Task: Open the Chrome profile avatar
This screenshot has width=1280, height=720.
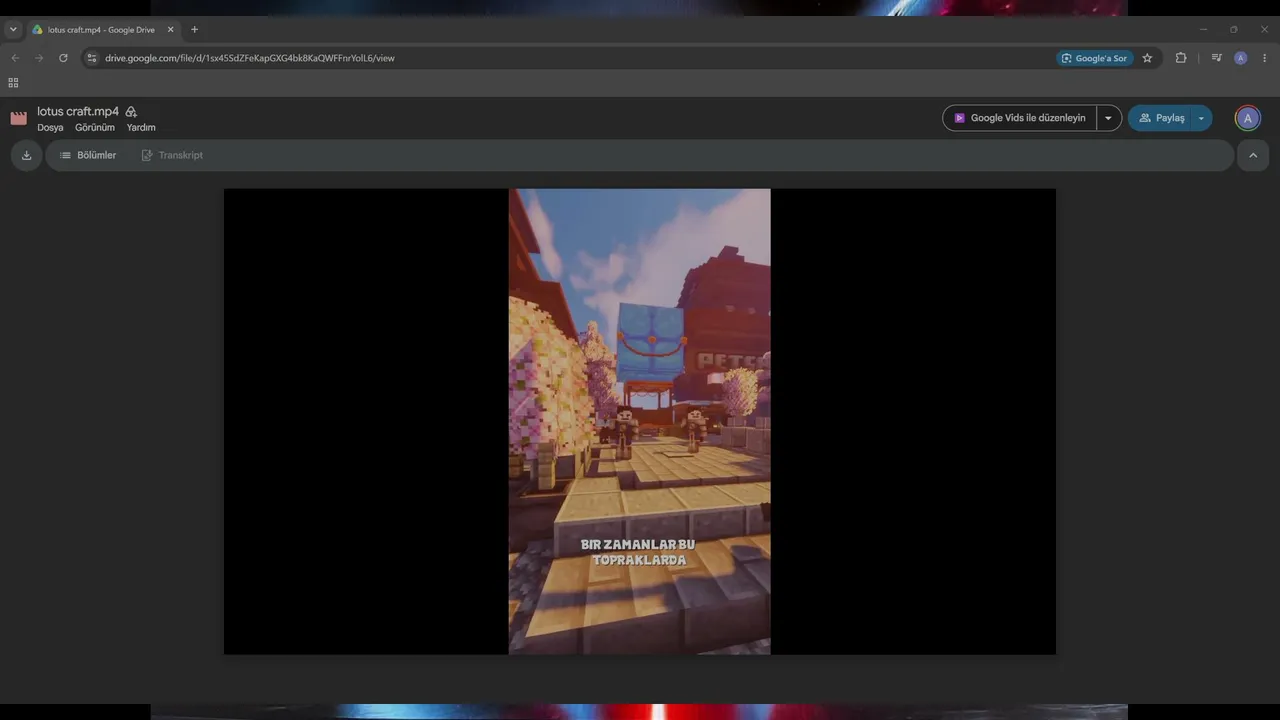Action: 1241,58
